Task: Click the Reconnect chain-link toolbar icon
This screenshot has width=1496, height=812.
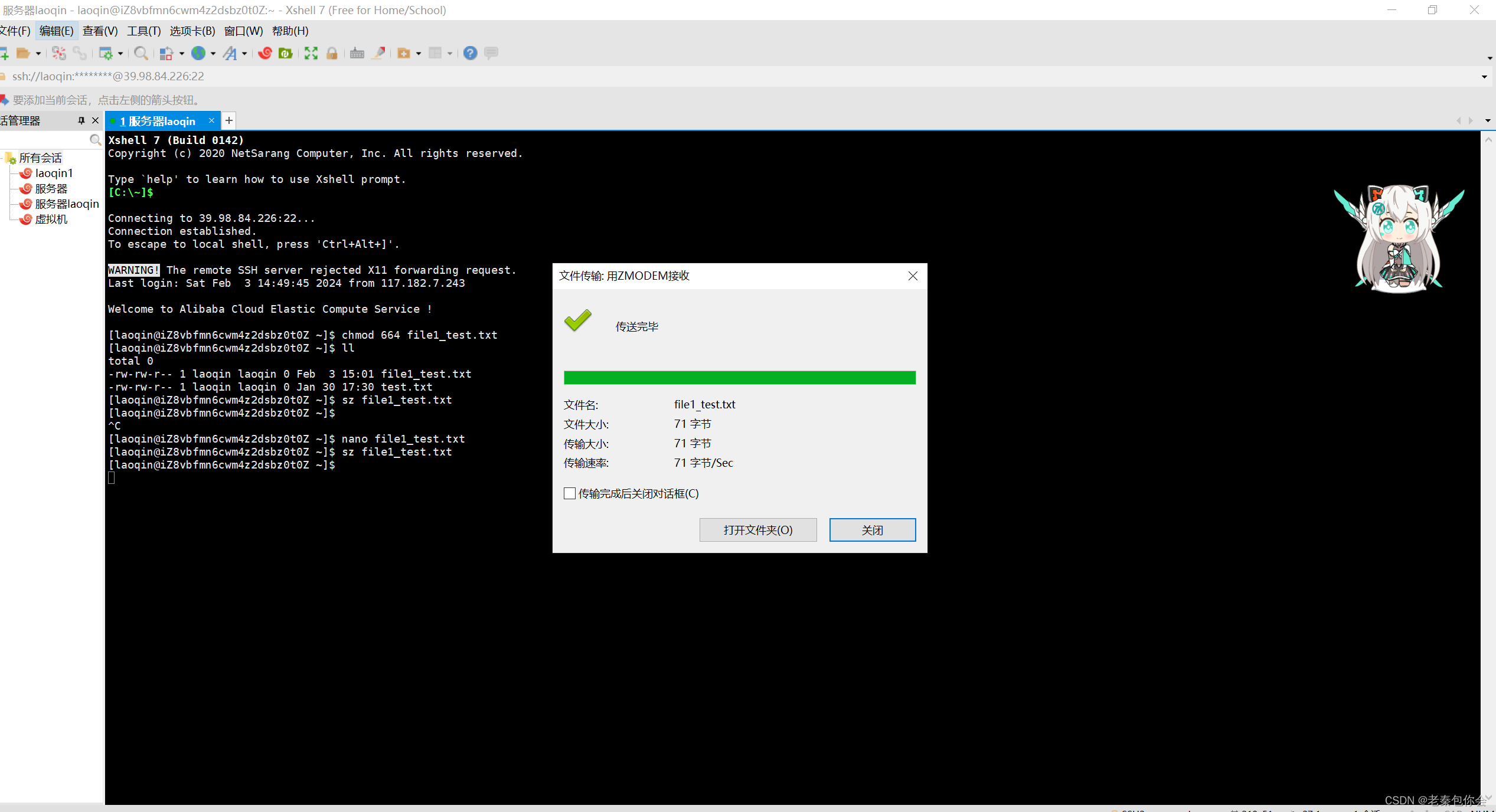Action: coord(80,54)
